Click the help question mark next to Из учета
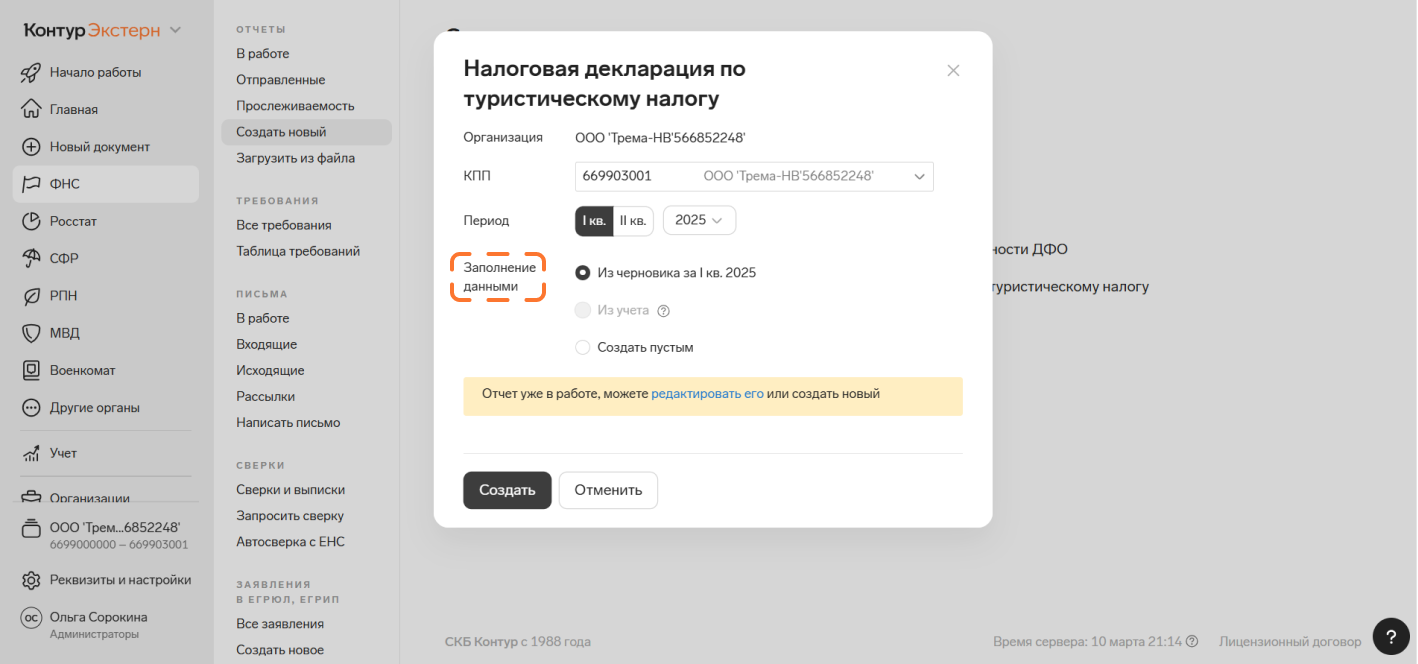The image size is (1418, 664). point(663,311)
